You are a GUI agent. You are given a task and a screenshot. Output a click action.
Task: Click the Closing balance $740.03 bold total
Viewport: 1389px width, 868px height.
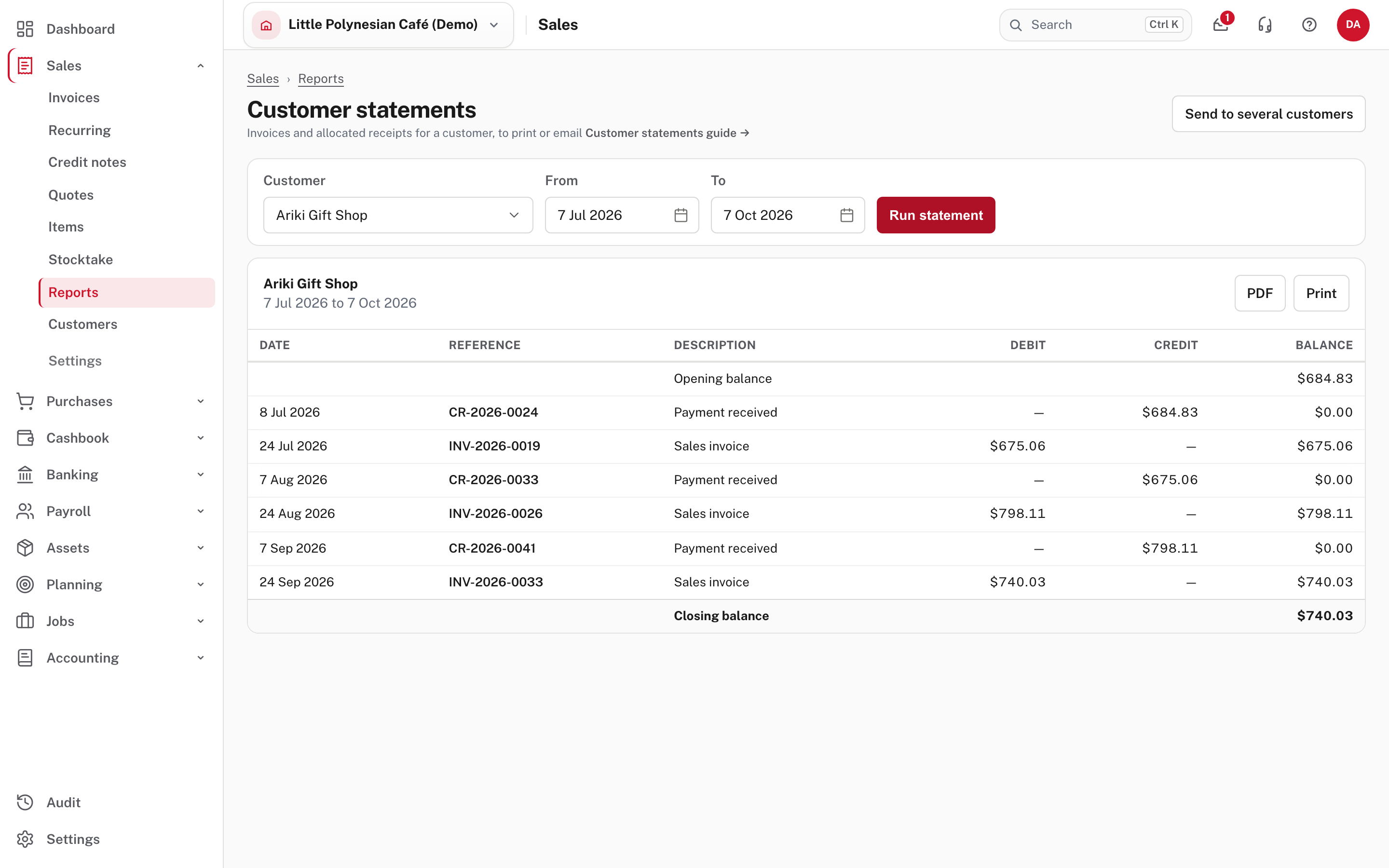pyautogui.click(x=1325, y=616)
